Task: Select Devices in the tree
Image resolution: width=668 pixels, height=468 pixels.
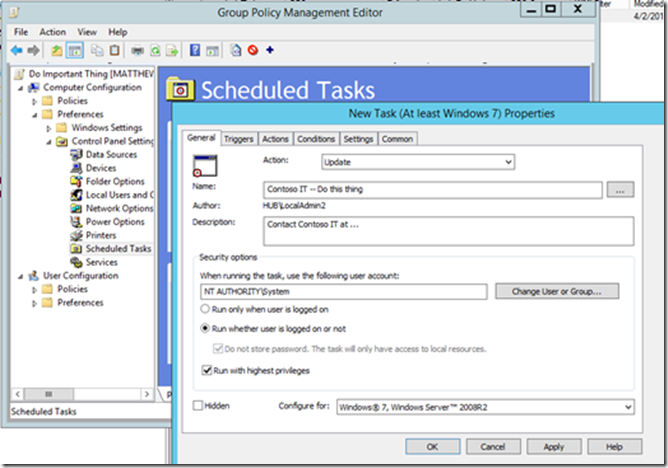Action: [101, 168]
